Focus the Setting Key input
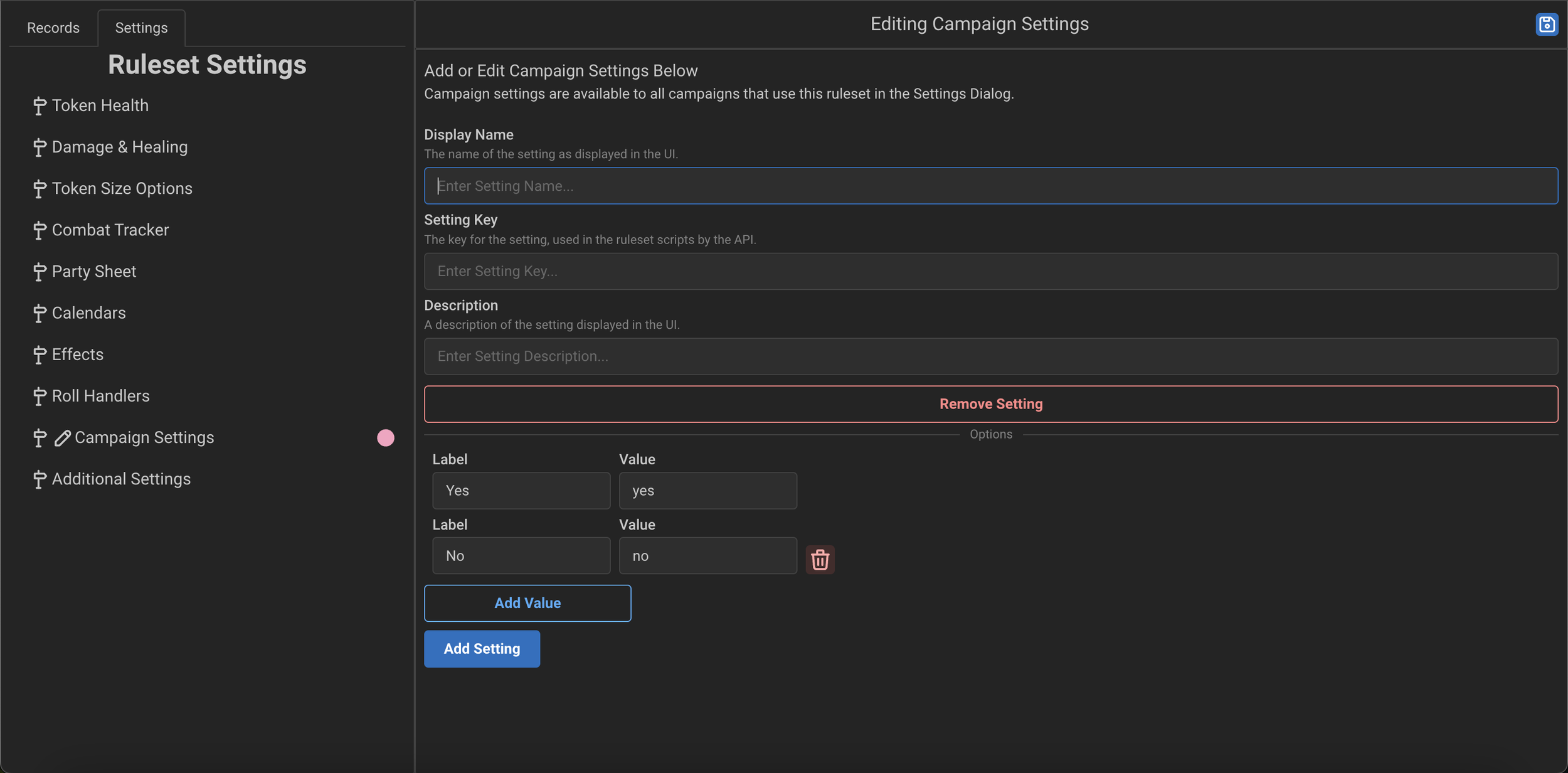1568x773 pixels. coord(991,270)
